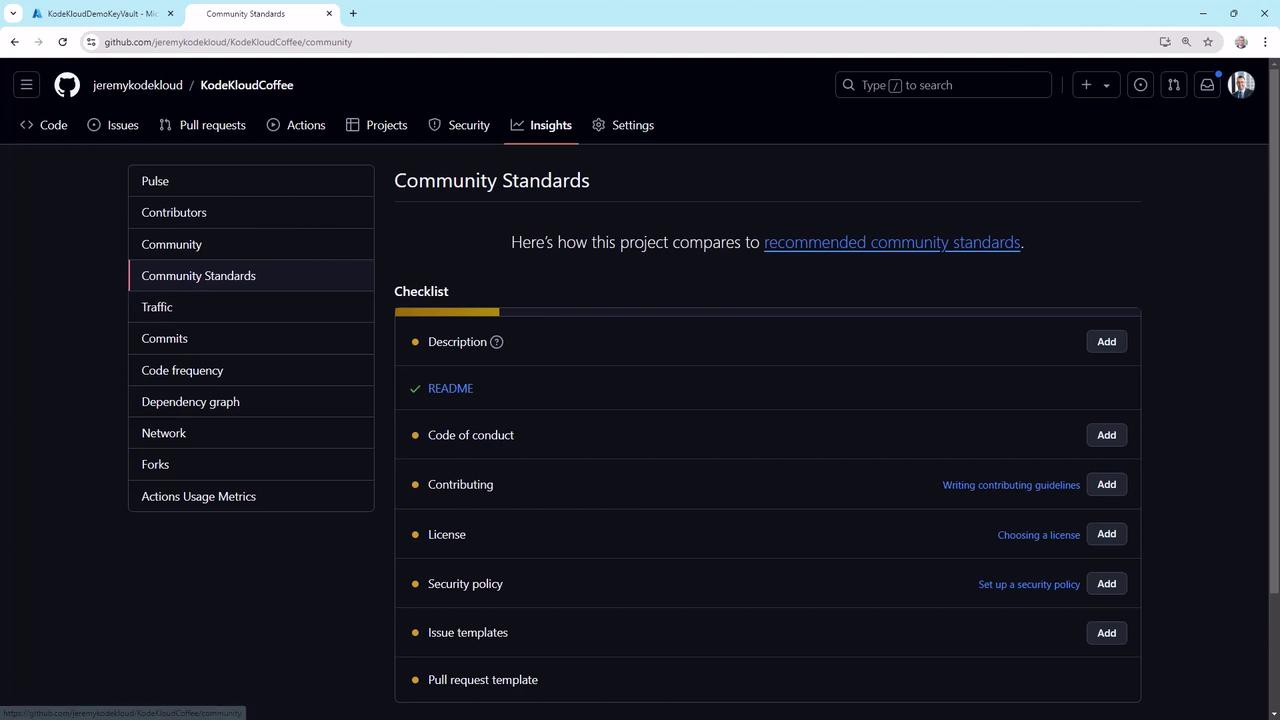Select Network in the Insights sidebar
This screenshot has width=1280, height=720.
[251, 433]
